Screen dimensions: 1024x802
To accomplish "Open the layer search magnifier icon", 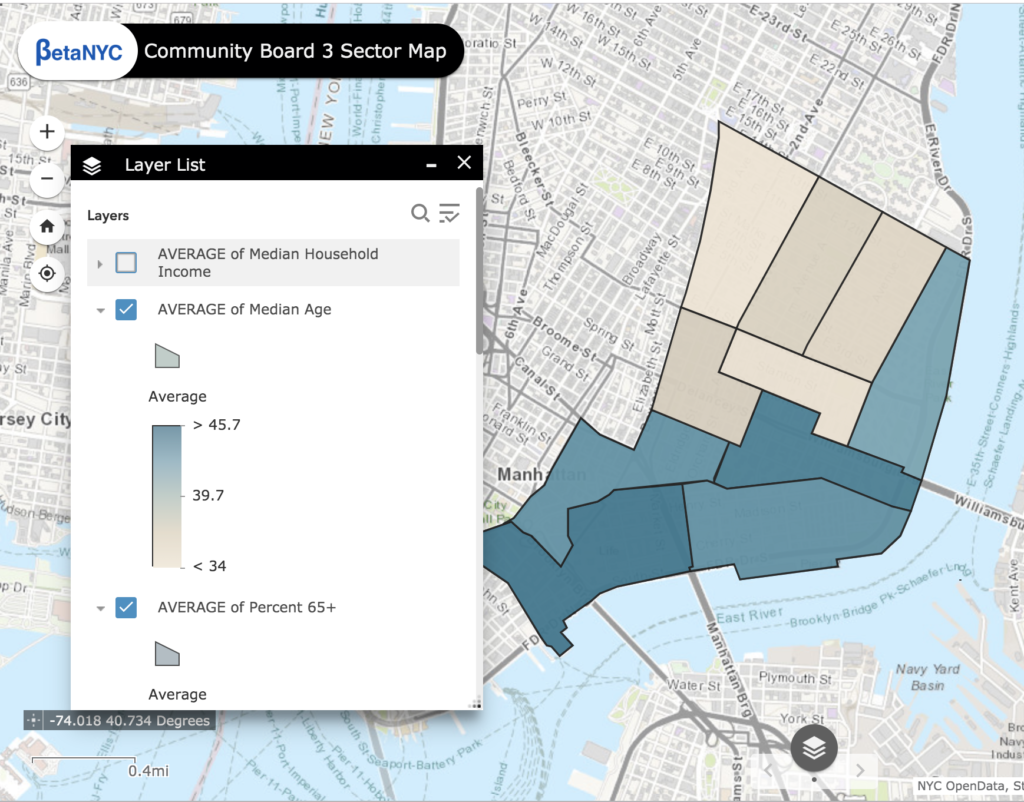I will point(420,213).
